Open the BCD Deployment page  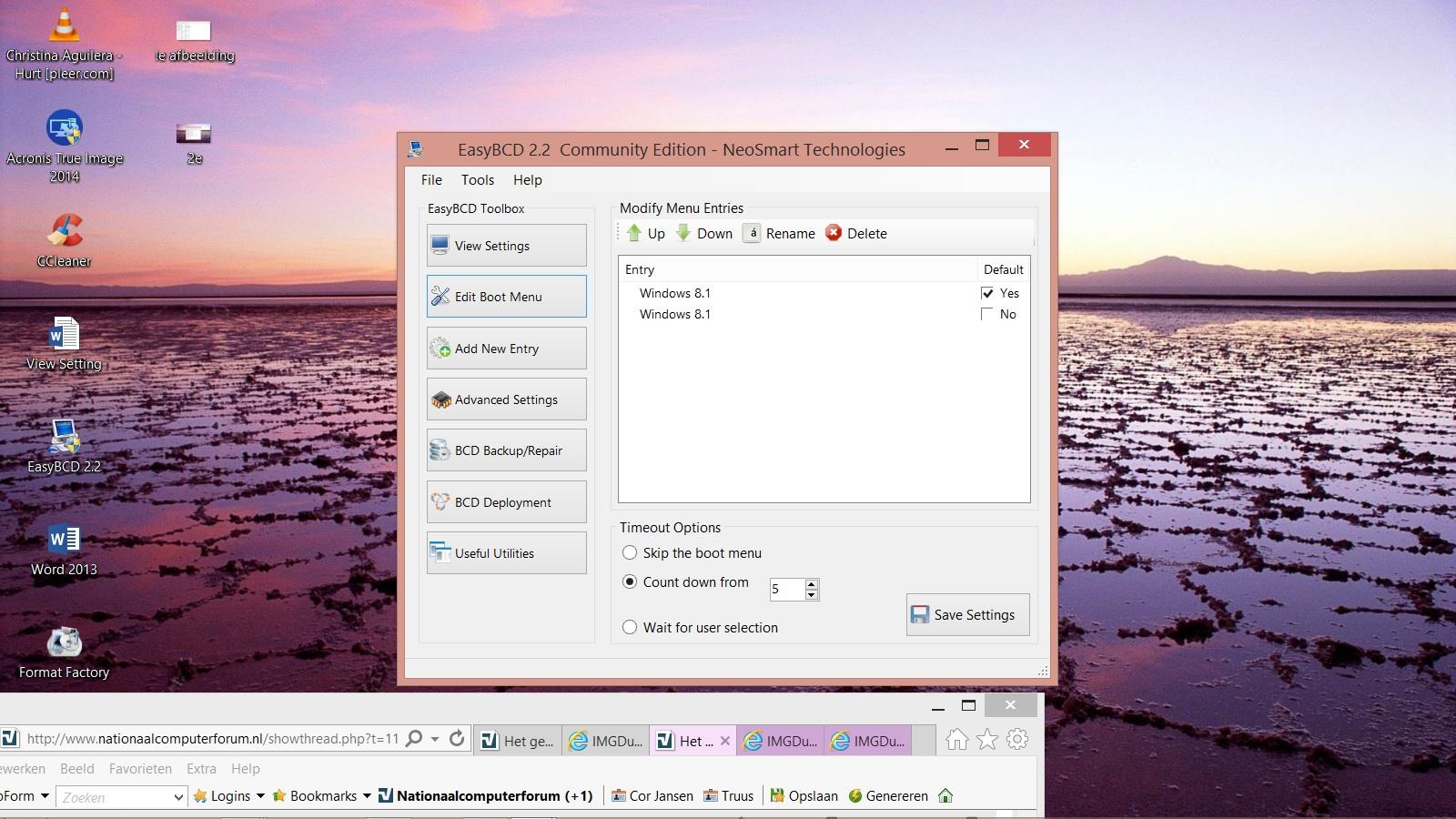coord(506,502)
